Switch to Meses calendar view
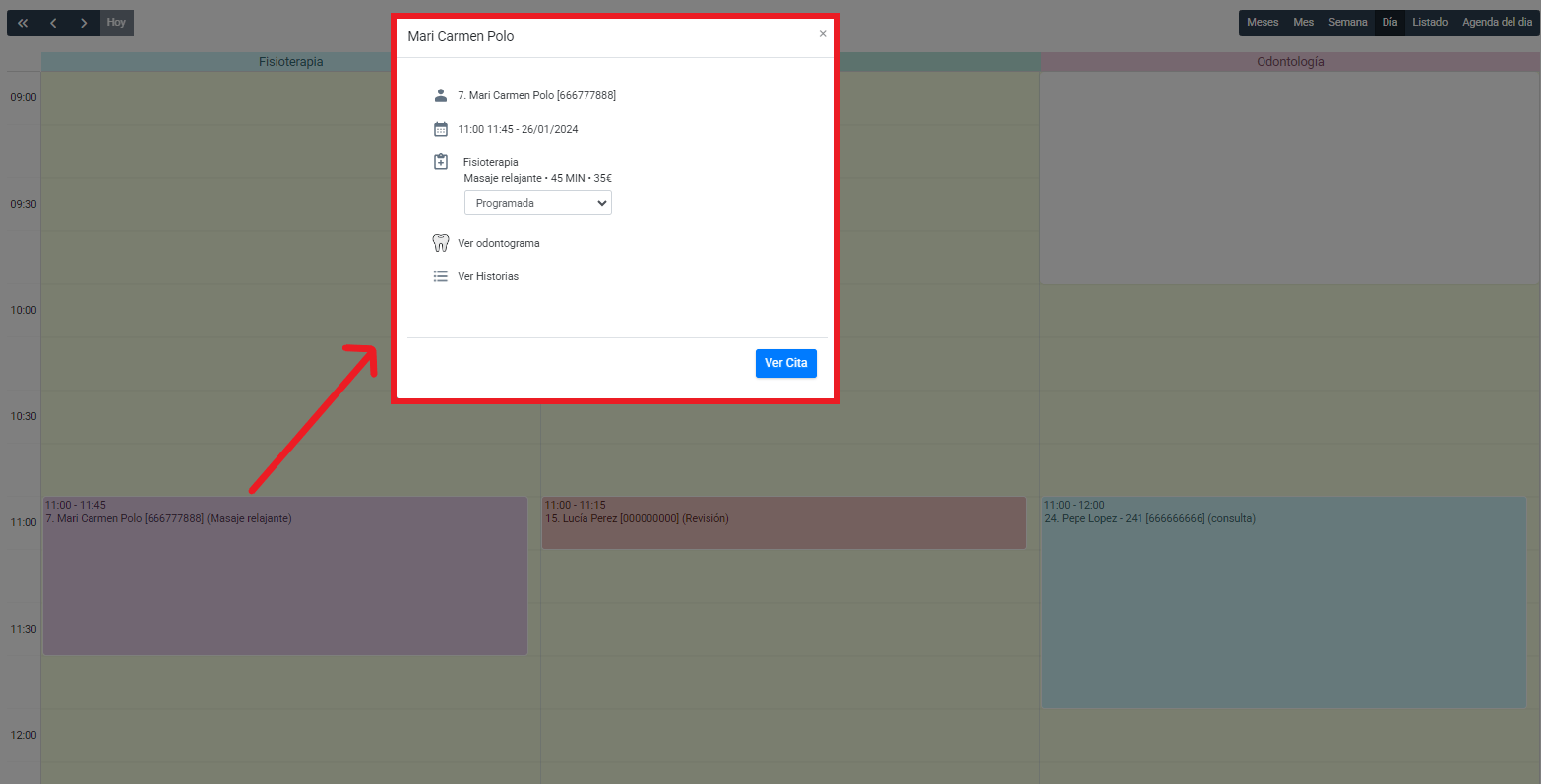The image size is (1541, 784). [x=1263, y=23]
